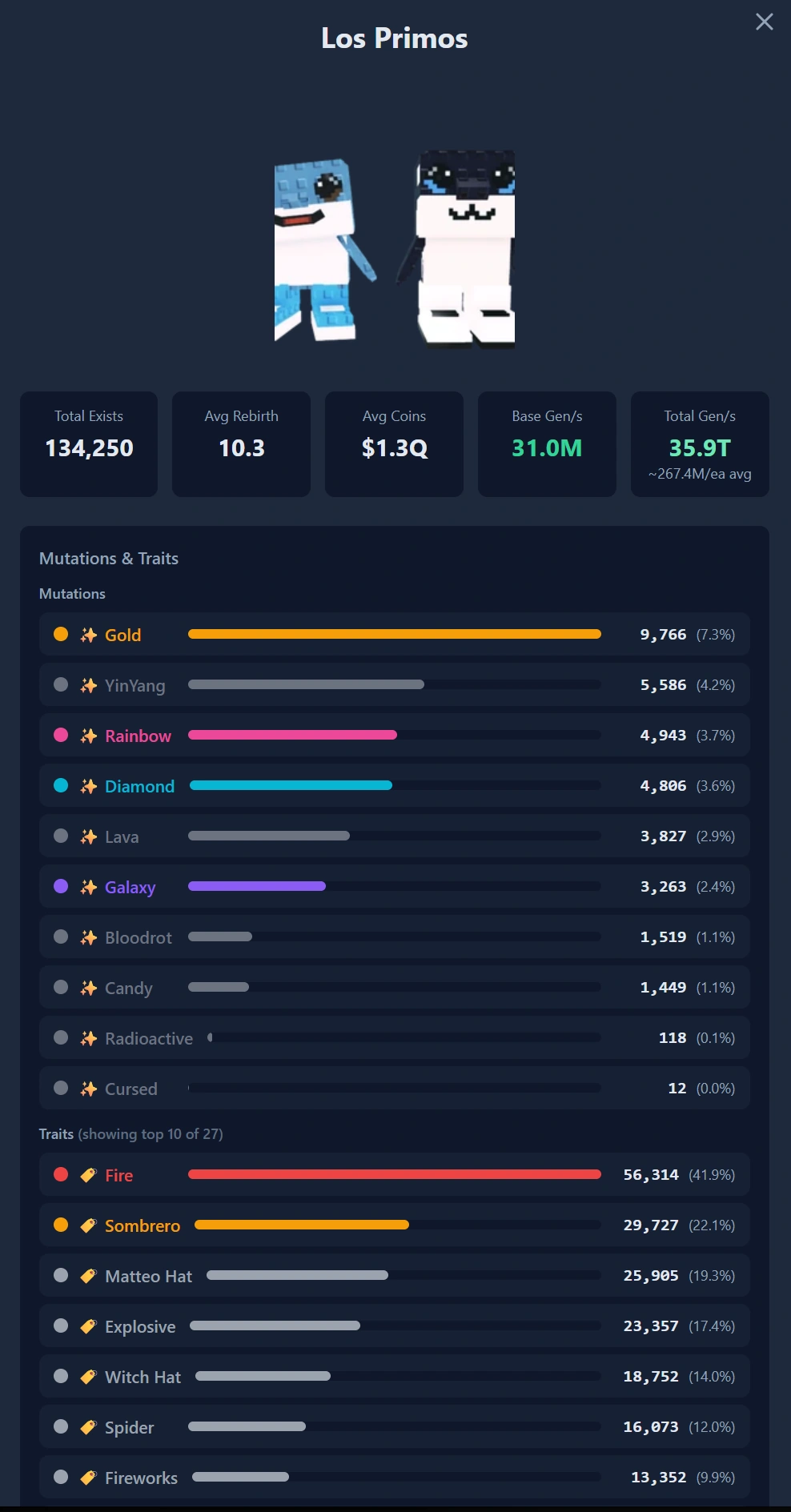
Task: Click the tag icon next to Witch Hat
Action: (89, 1378)
